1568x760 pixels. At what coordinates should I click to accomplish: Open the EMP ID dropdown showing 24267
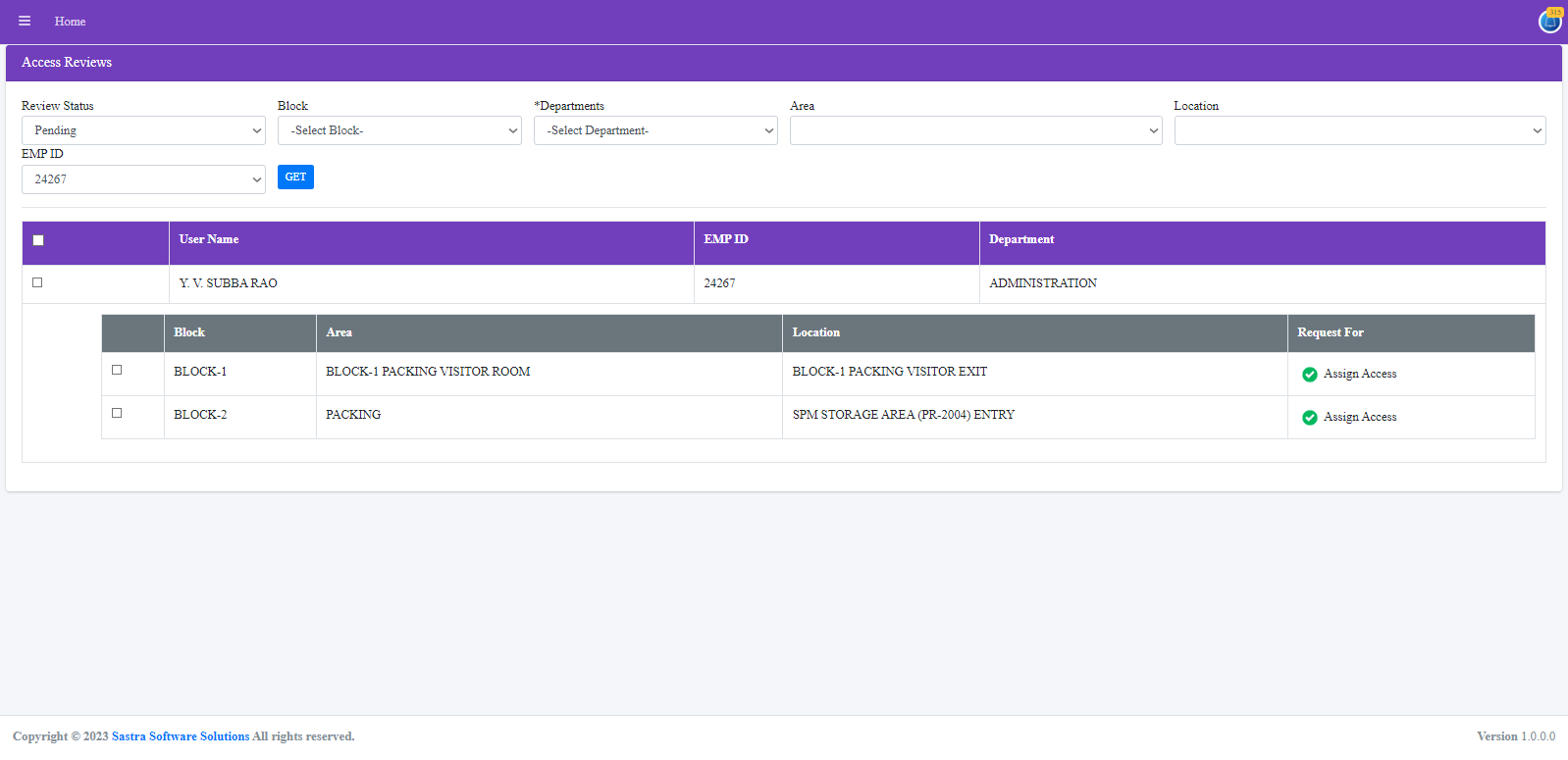pyautogui.click(x=143, y=179)
